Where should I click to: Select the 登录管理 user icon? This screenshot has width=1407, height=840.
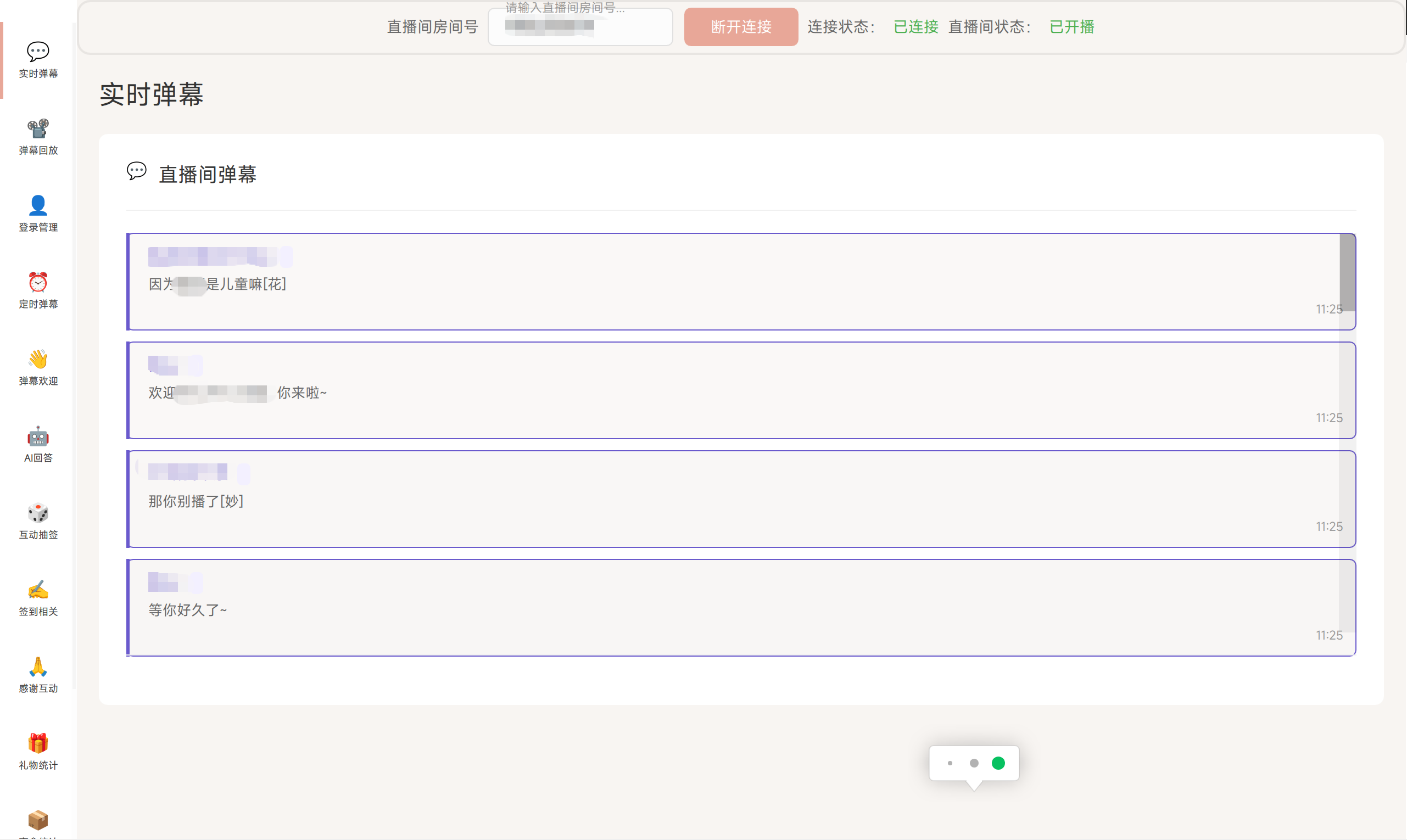point(38,205)
